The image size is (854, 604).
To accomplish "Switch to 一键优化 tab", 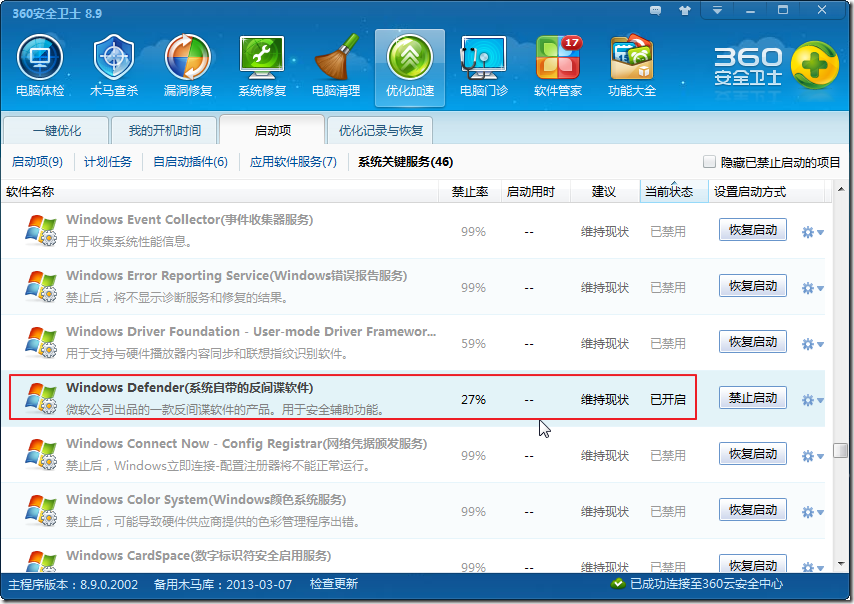I will point(56,130).
